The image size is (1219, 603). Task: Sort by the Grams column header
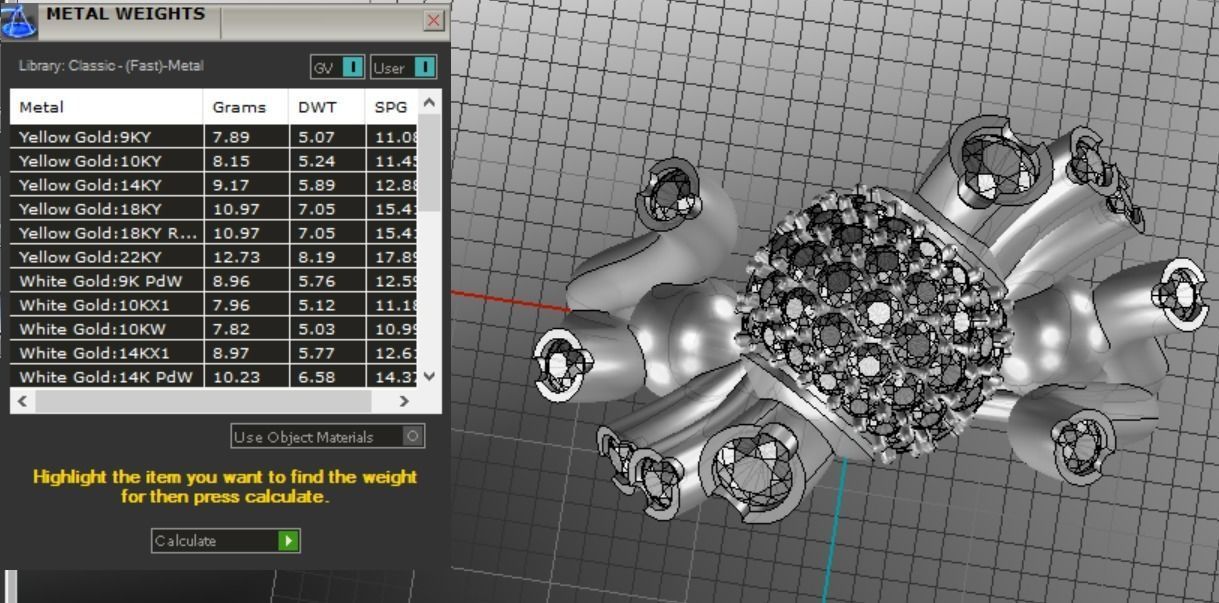point(246,107)
